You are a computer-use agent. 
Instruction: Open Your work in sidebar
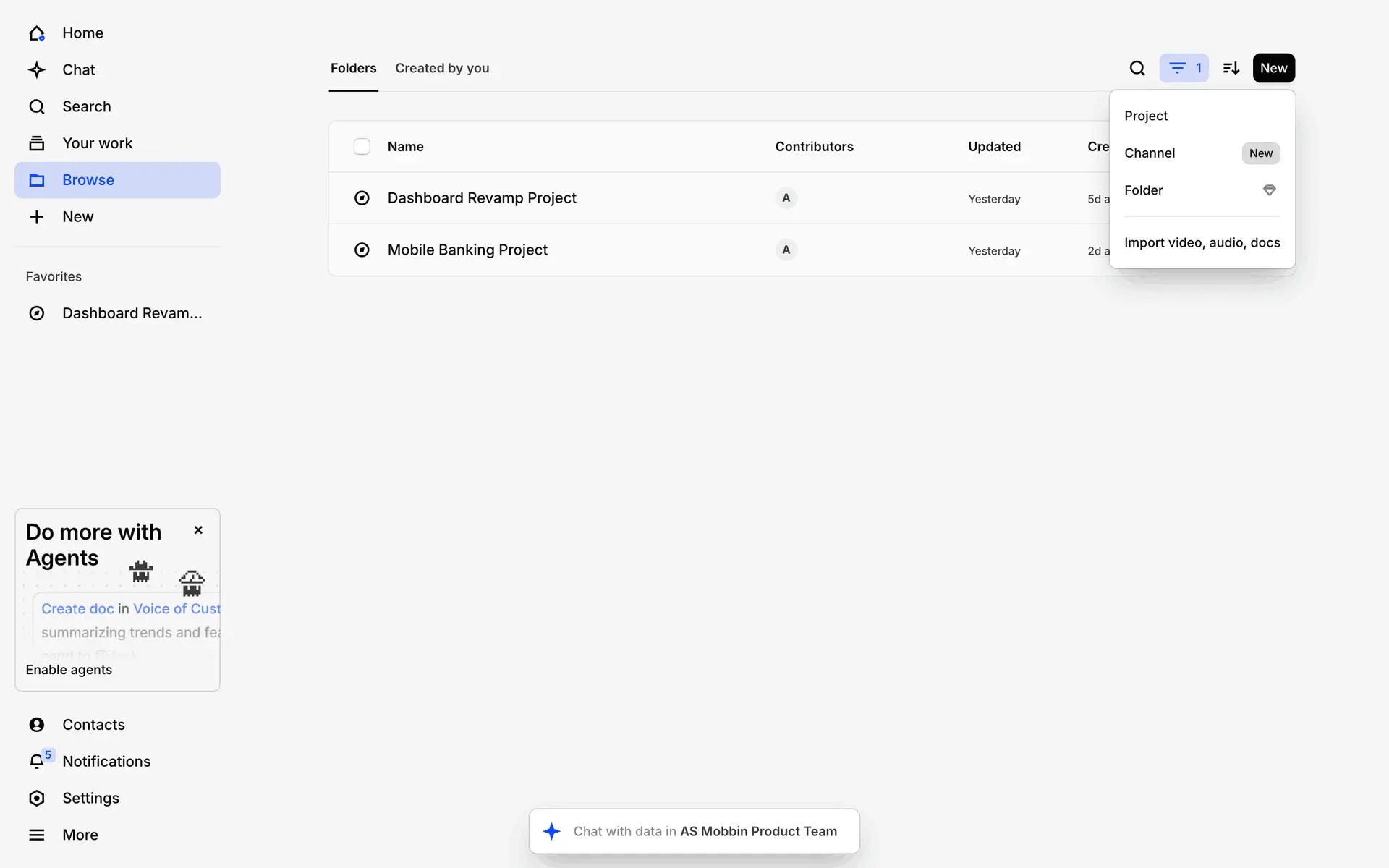tap(97, 143)
